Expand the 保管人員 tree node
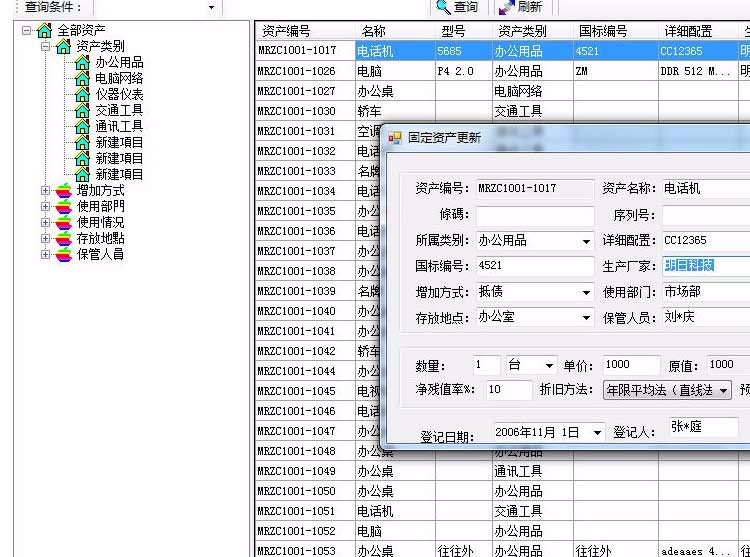Viewport: 750px width, 557px height. 45,254
